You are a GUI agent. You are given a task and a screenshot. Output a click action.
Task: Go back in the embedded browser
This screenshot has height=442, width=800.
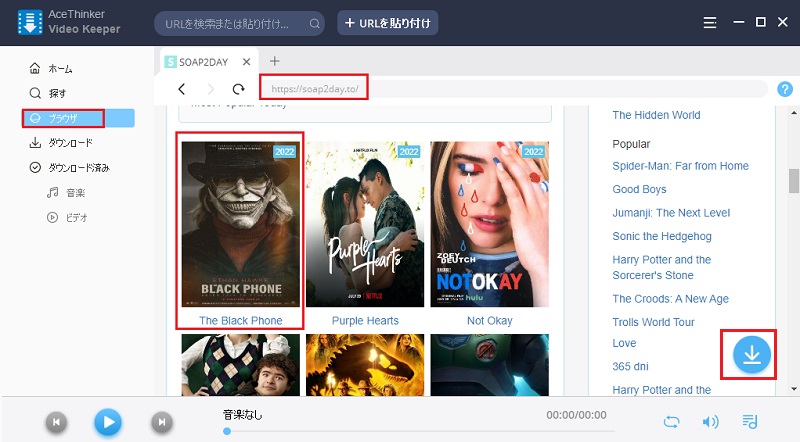(x=182, y=89)
